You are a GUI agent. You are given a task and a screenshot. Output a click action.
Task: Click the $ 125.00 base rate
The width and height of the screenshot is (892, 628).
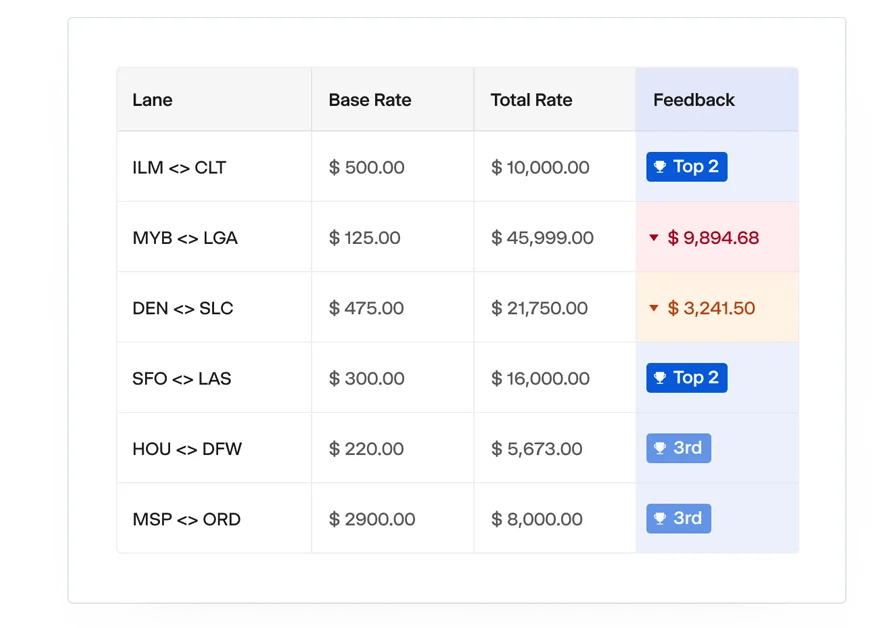coord(365,238)
